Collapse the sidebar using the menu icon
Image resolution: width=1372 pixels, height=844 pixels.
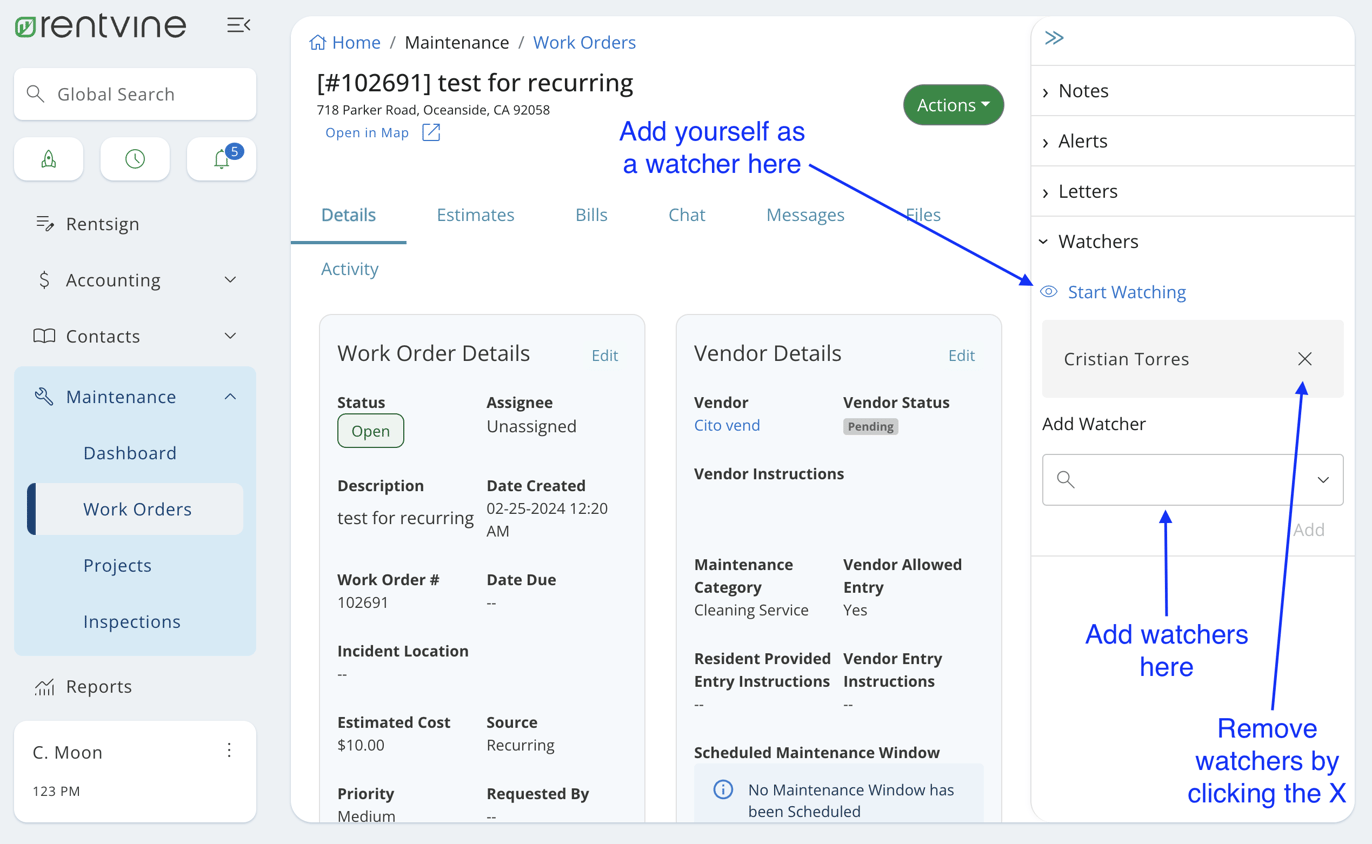(x=238, y=25)
